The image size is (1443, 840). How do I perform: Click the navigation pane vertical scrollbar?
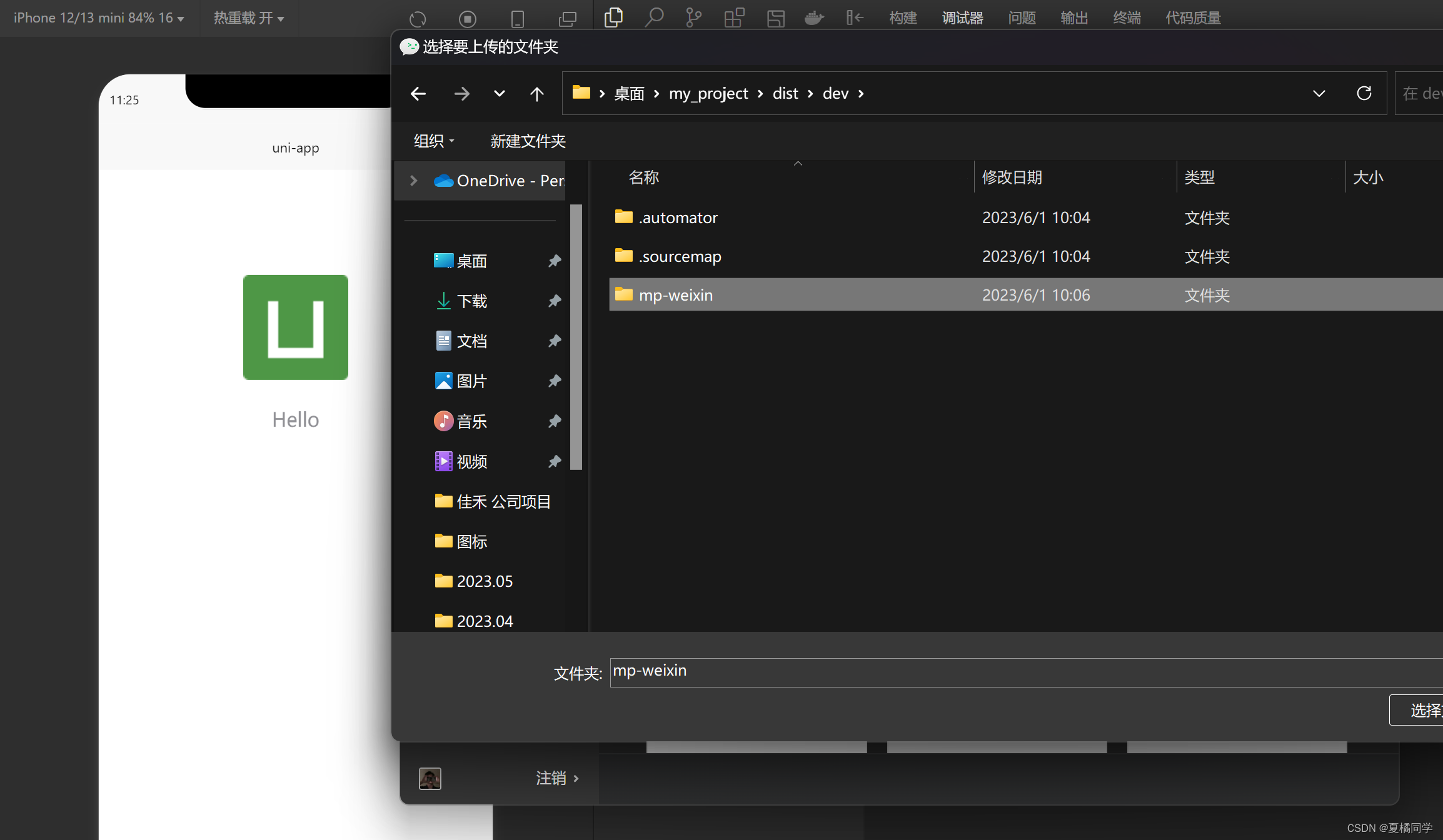point(576,337)
